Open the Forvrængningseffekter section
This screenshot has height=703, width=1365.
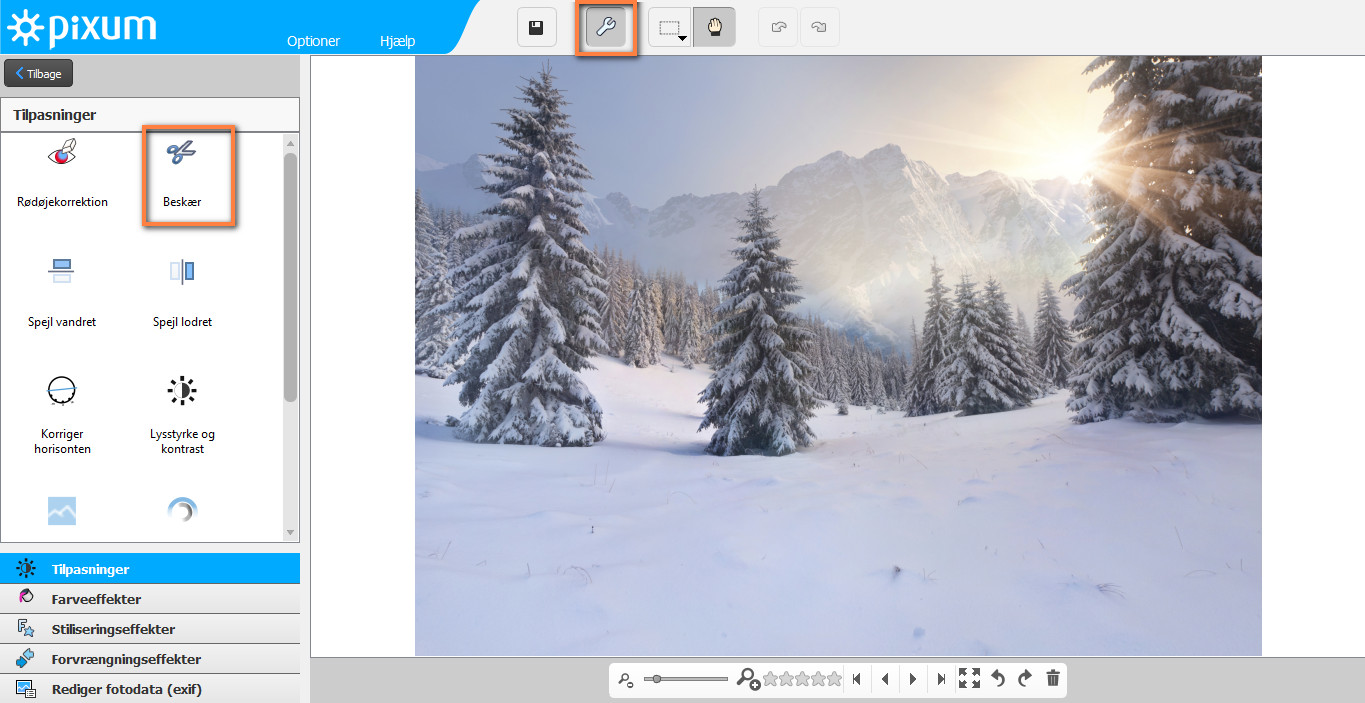(125, 659)
